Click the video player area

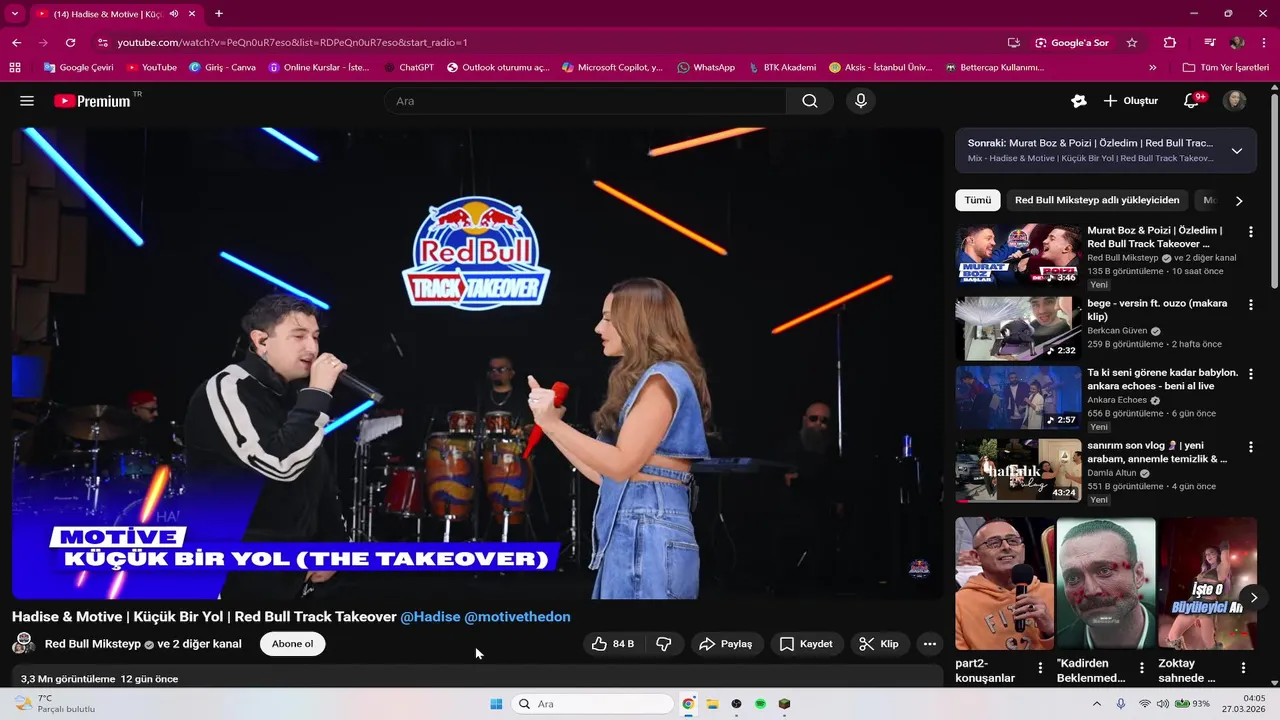pyautogui.click(x=477, y=363)
